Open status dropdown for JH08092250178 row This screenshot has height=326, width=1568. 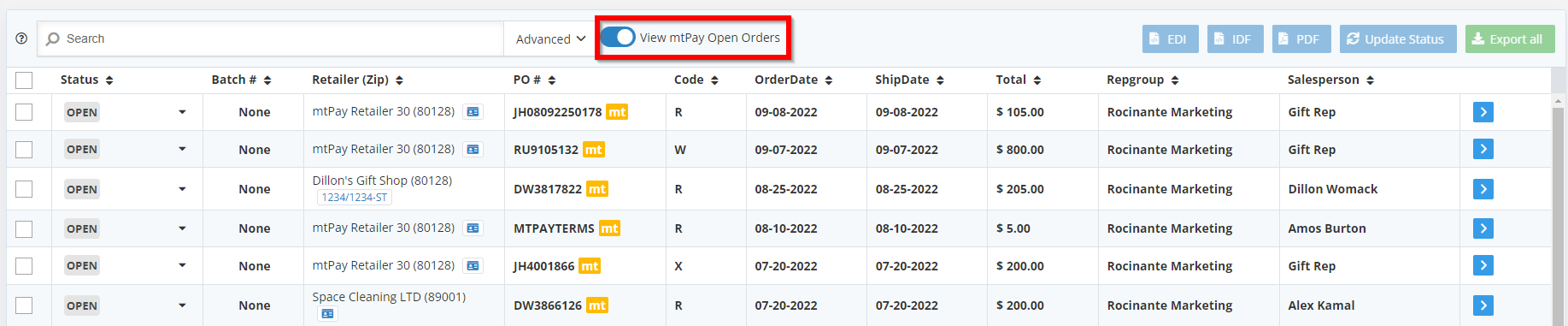point(182,112)
